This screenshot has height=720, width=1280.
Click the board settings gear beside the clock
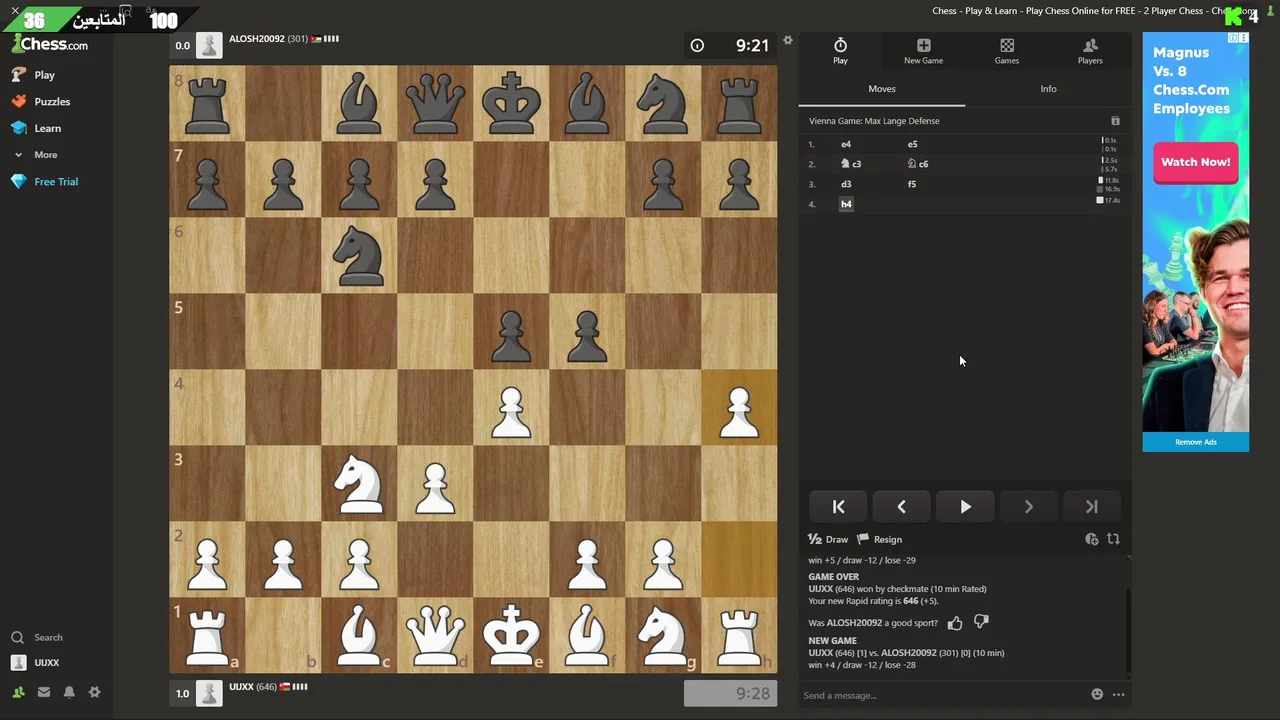click(788, 41)
